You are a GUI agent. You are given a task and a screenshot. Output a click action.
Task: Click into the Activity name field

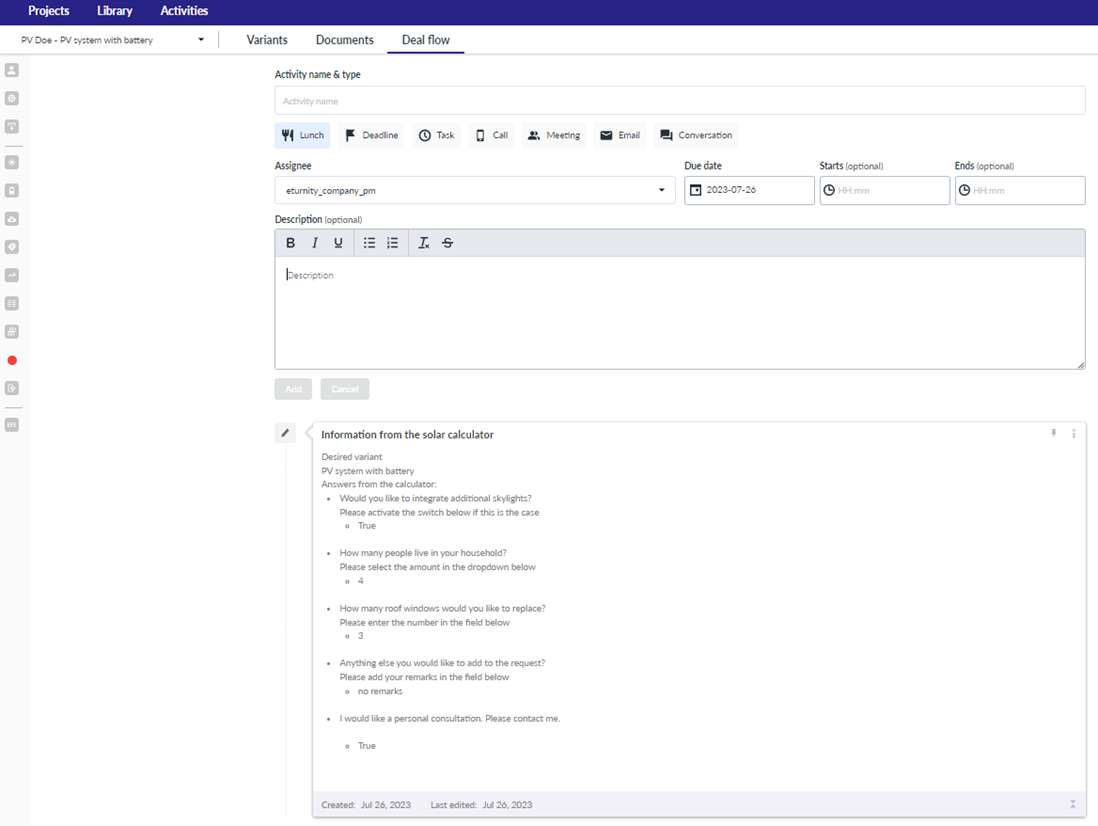click(x=679, y=101)
